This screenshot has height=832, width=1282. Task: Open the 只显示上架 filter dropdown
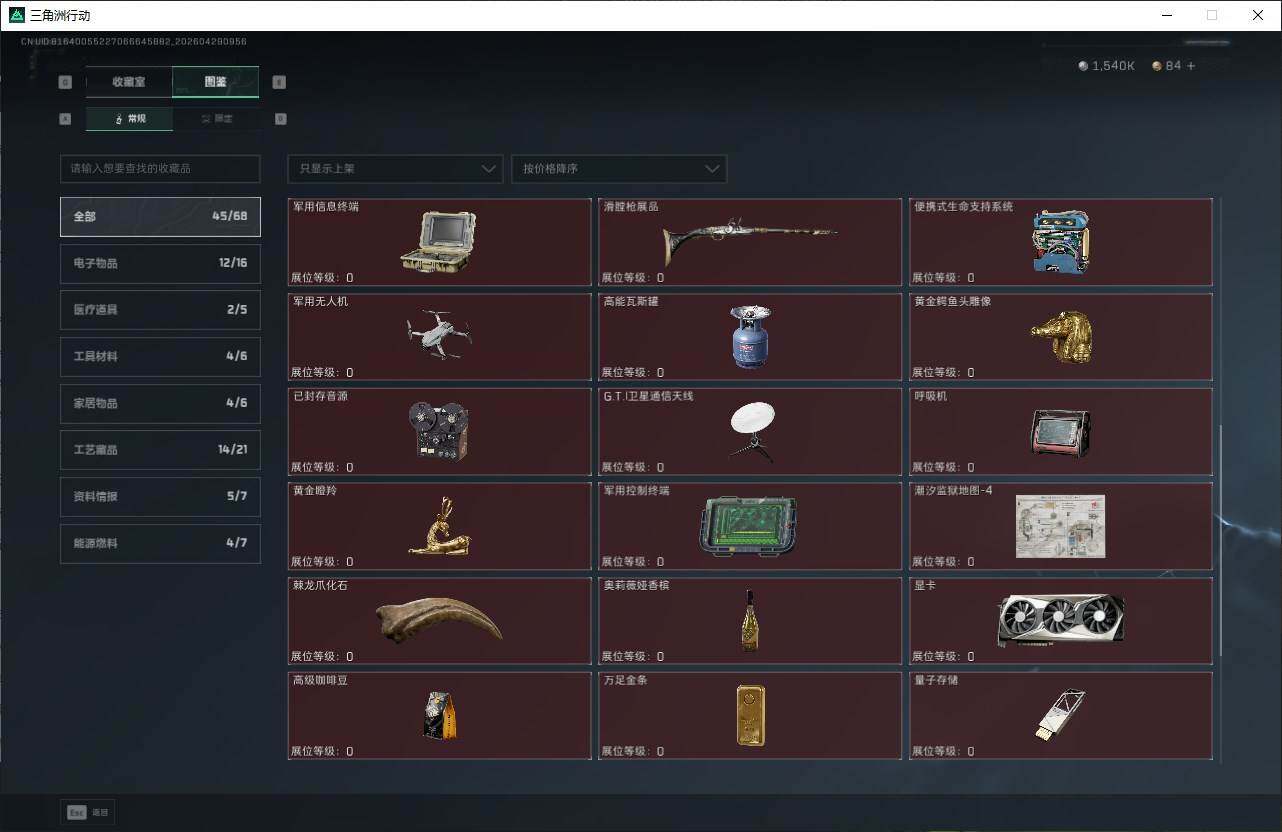tap(394, 169)
